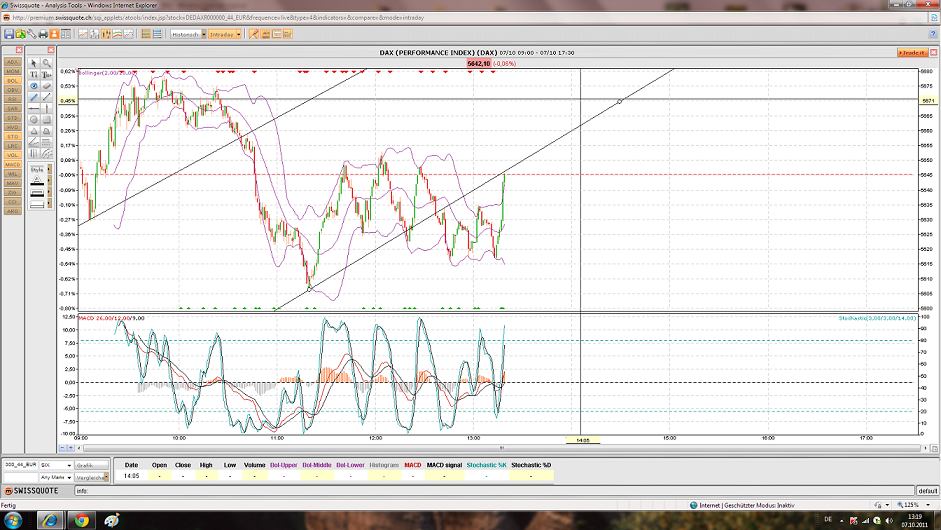Click the 14:05 time axis marker

[583, 440]
